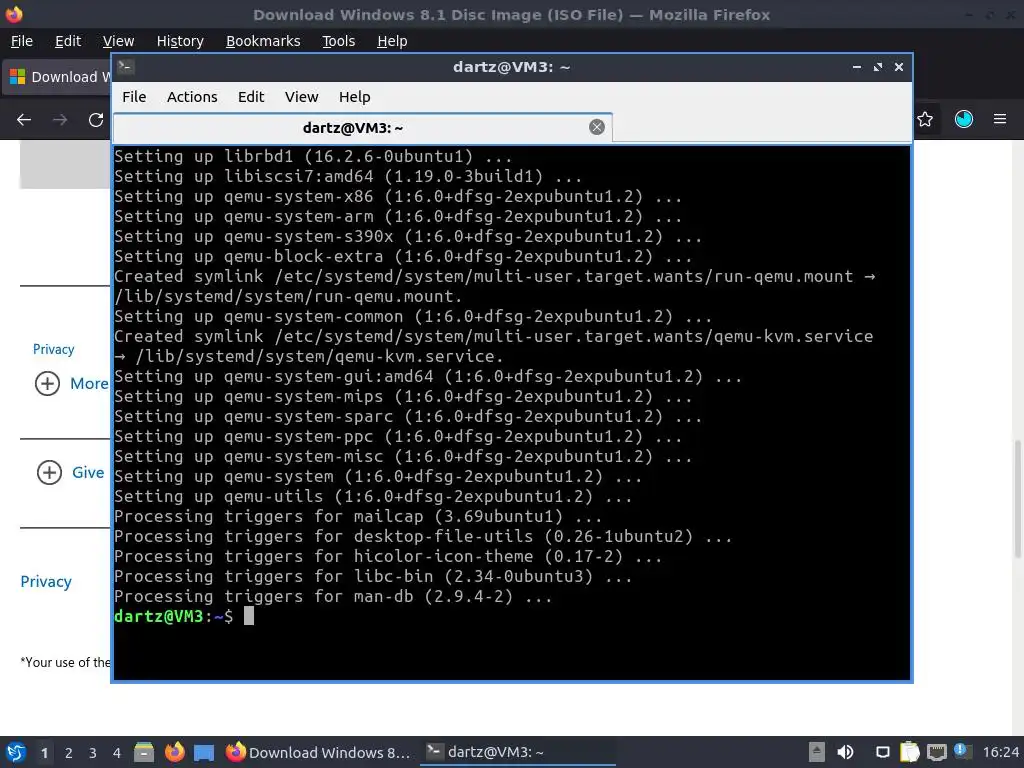Viewport: 1024px width, 768px height.
Task: Select the dartz@VM3: ~ terminal tab
Action: point(362,128)
